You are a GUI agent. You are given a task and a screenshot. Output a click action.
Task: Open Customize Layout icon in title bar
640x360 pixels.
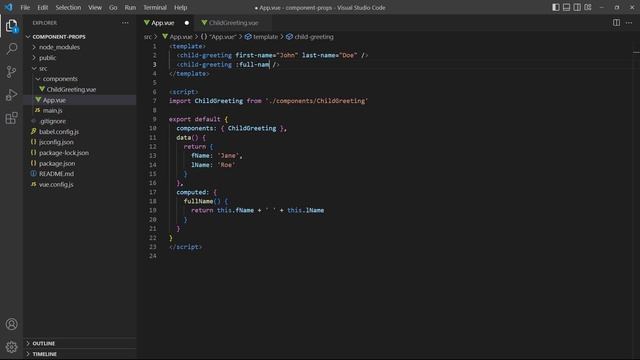point(588,7)
